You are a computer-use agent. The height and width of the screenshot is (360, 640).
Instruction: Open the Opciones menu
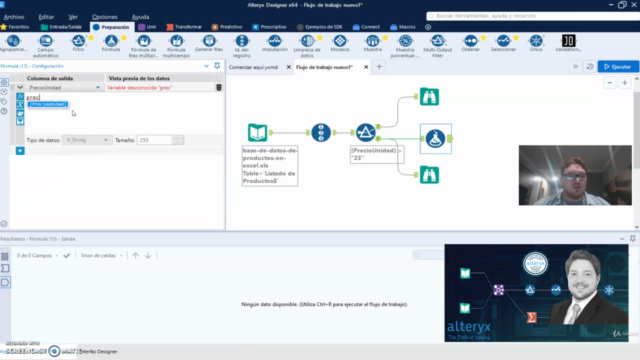(104, 17)
